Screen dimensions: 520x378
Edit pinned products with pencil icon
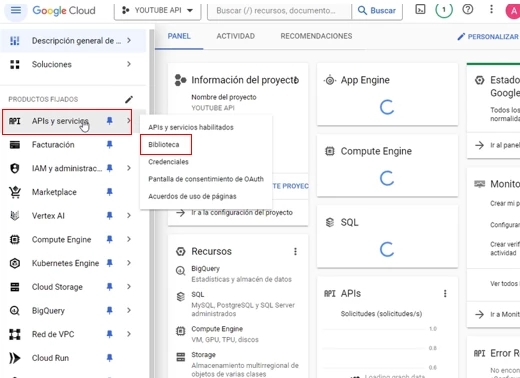click(129, 99)
